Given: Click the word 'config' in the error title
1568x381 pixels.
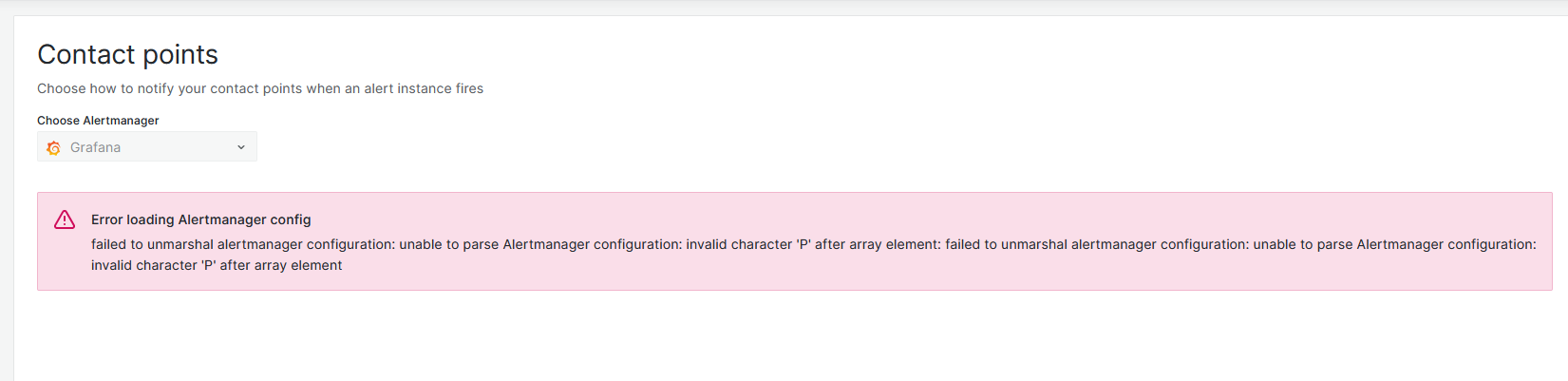Looking at the screenshot, I should pyautogui.click(x=291, y=219).
